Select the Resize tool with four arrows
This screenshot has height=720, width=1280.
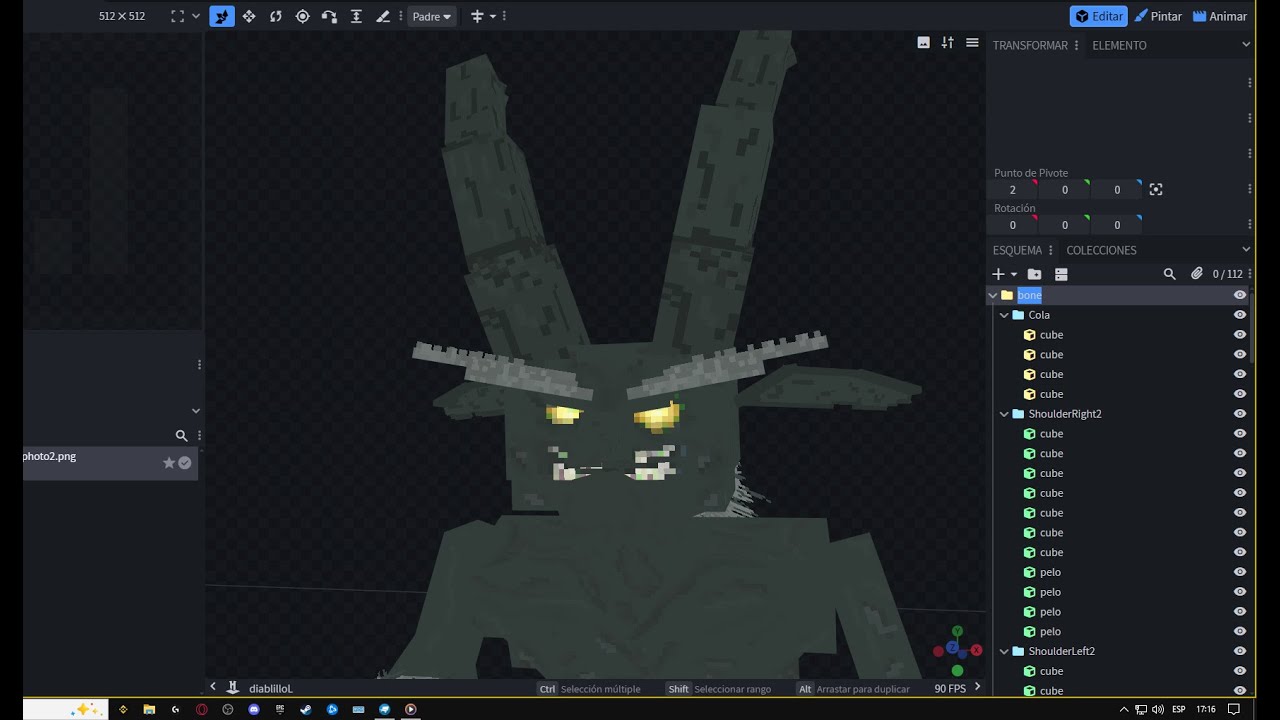(249, 16)
